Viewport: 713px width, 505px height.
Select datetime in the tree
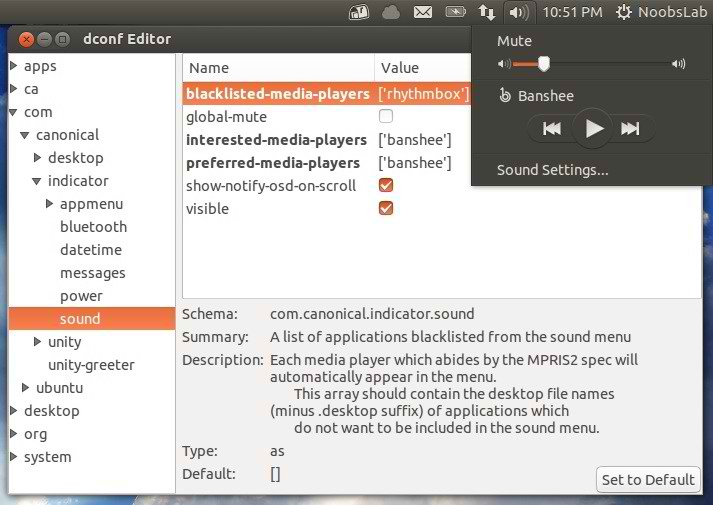[x=91, y=250]
